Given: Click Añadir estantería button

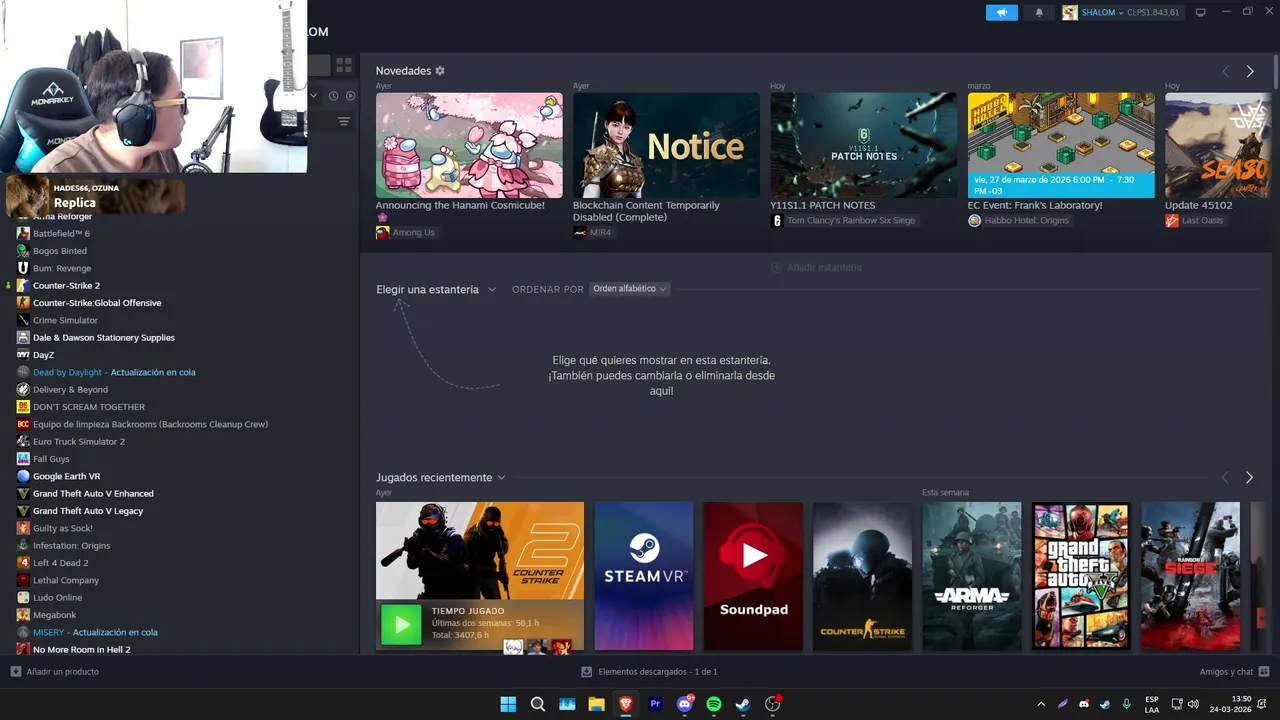Looking at the screenshot, I should point(816,267).
